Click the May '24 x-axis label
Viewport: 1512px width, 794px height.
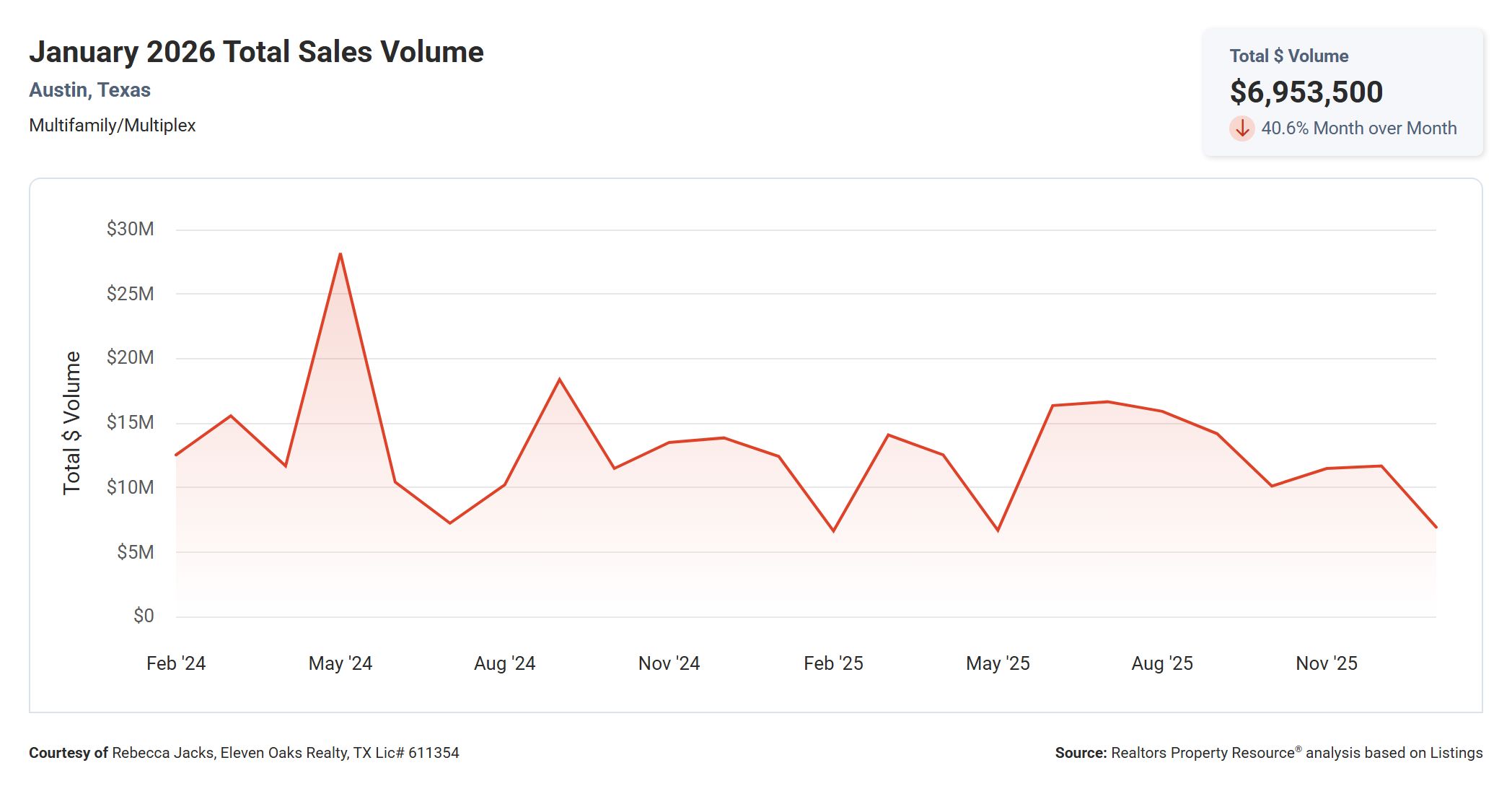[340, 663]
